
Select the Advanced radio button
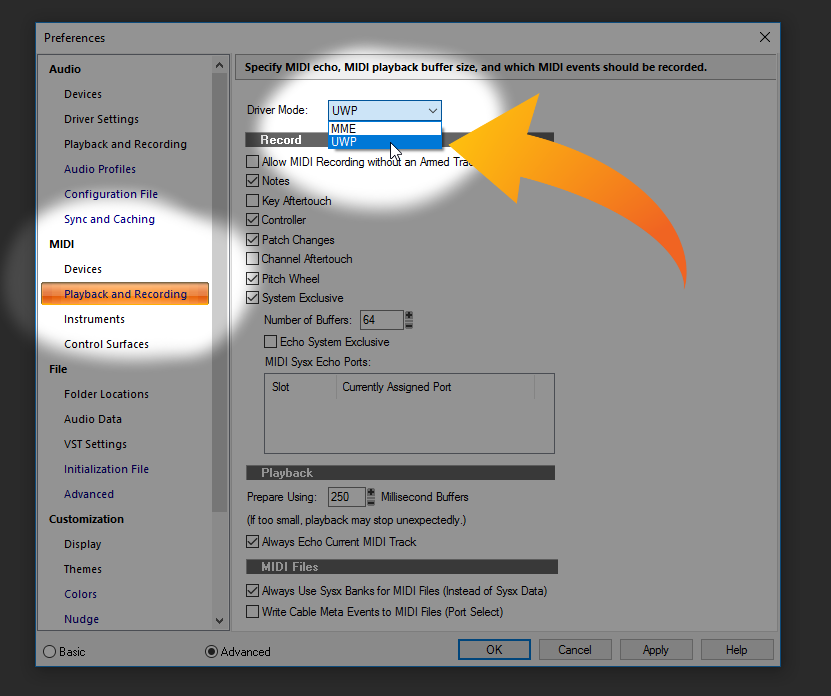tap(211, 651)
